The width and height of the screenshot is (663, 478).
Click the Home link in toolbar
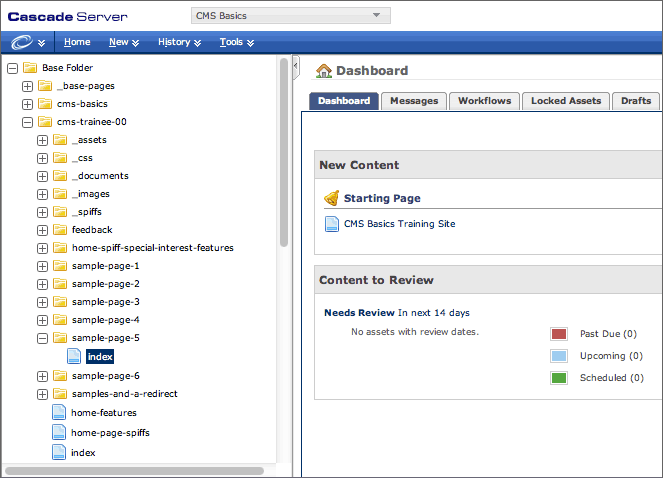[x=77, y=42]
